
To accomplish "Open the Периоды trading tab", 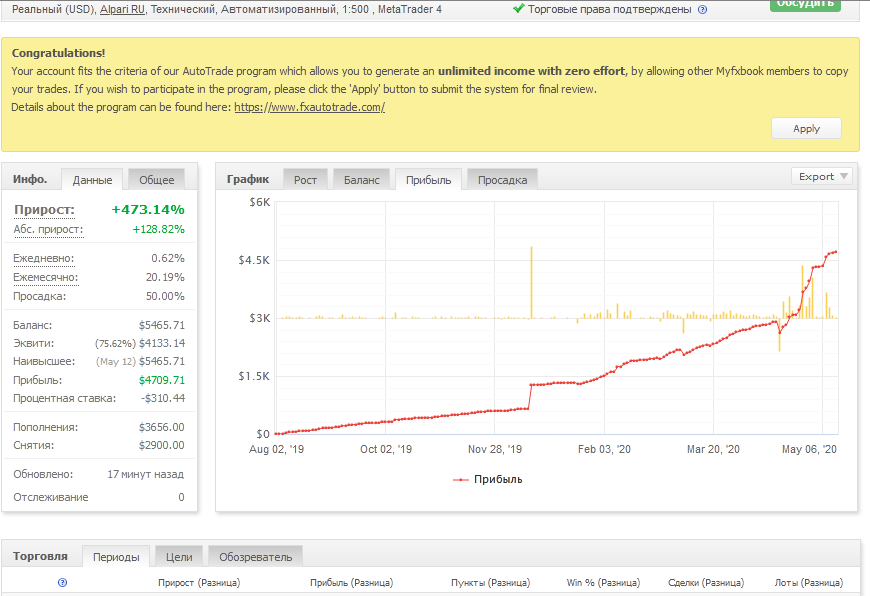I will tap(116, 557).
